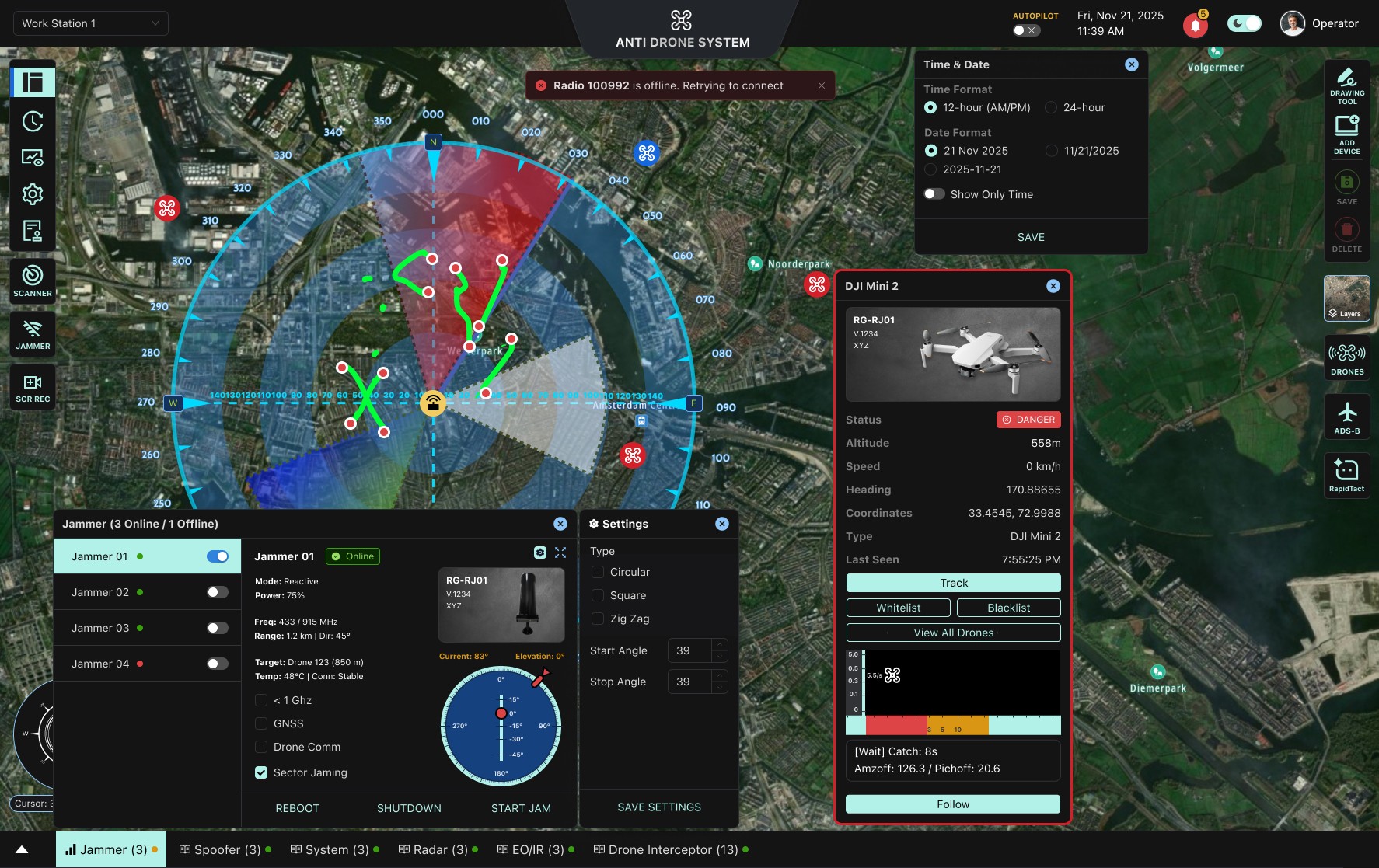Open the map Layers selector

(x=1347, y=298)
